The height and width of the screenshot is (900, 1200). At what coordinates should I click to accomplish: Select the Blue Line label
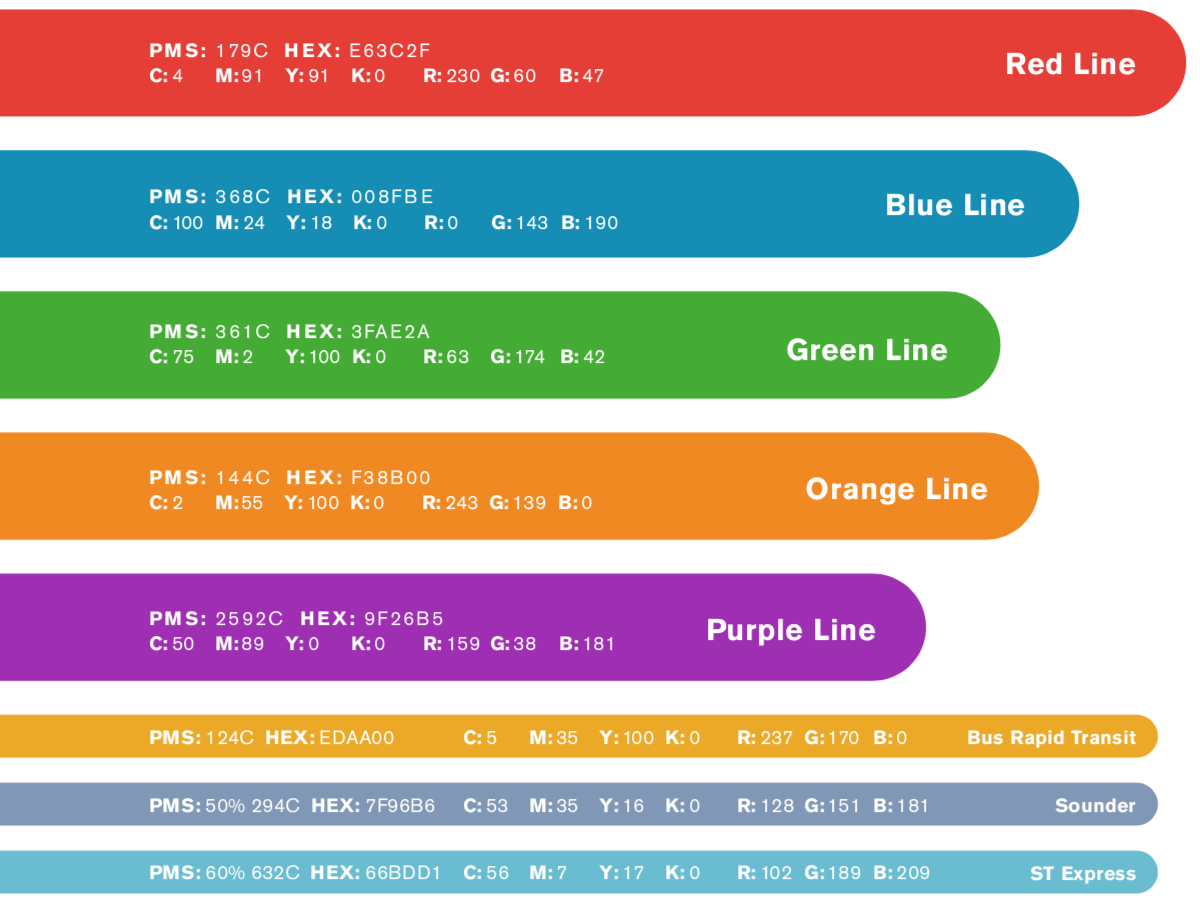955,205
